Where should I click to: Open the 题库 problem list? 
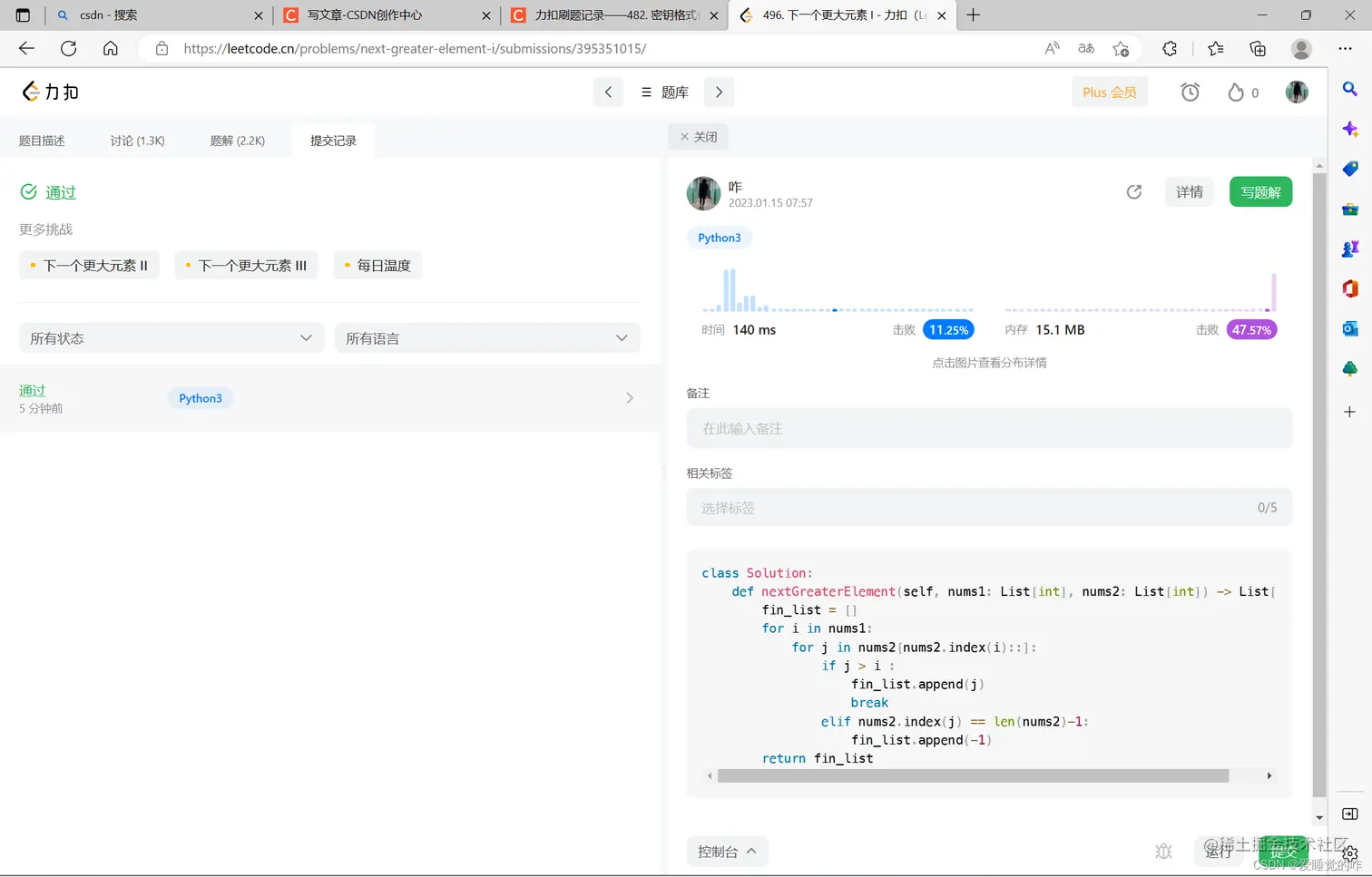(664, 92)
